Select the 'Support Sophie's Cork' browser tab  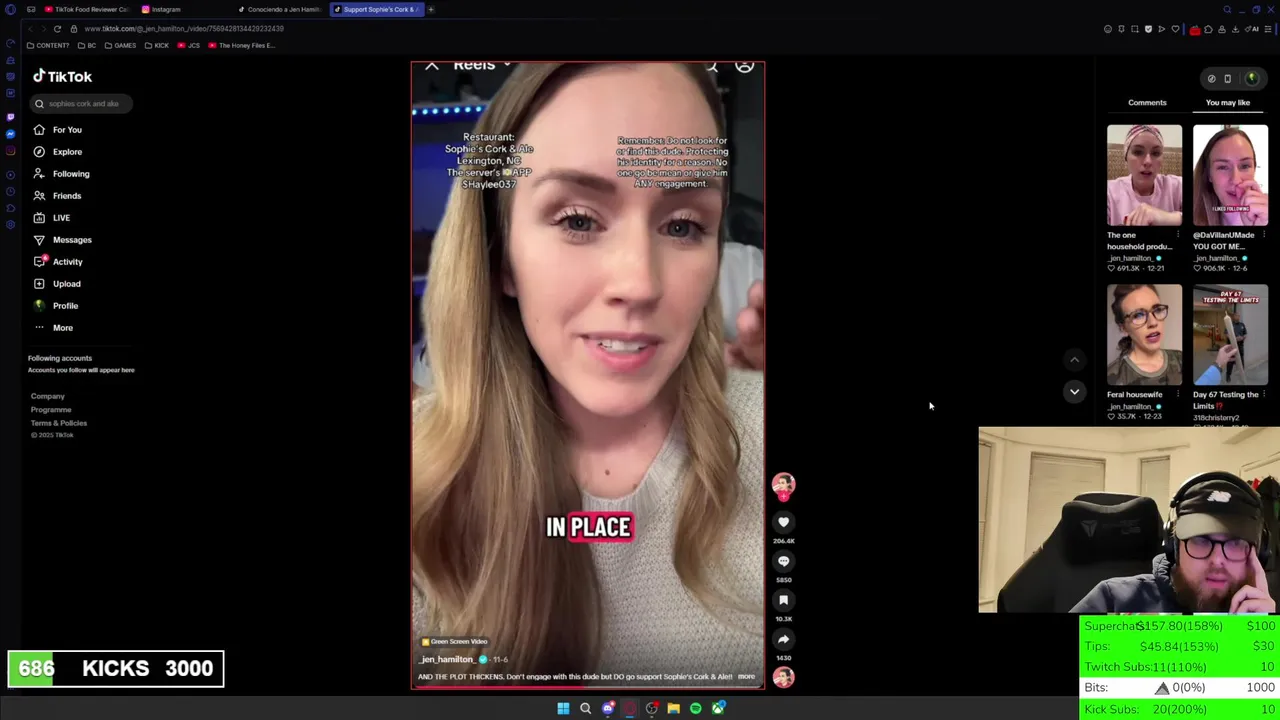376,9
